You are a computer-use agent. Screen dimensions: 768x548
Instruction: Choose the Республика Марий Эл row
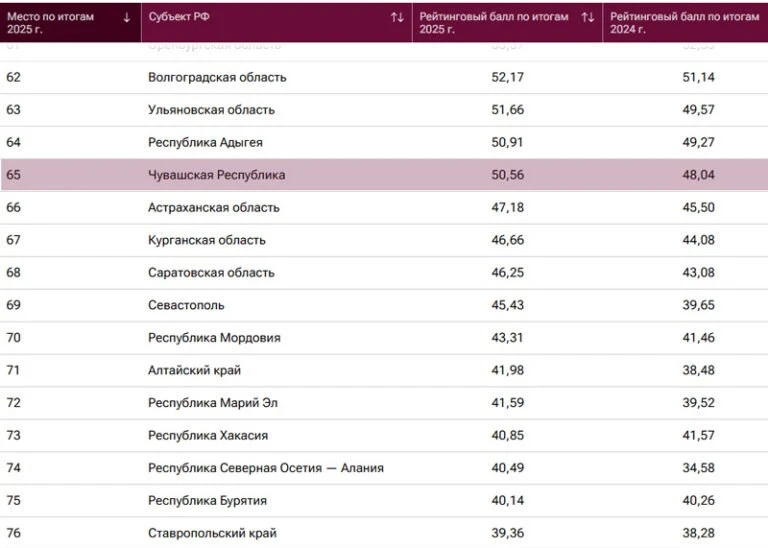coord(384,403)
